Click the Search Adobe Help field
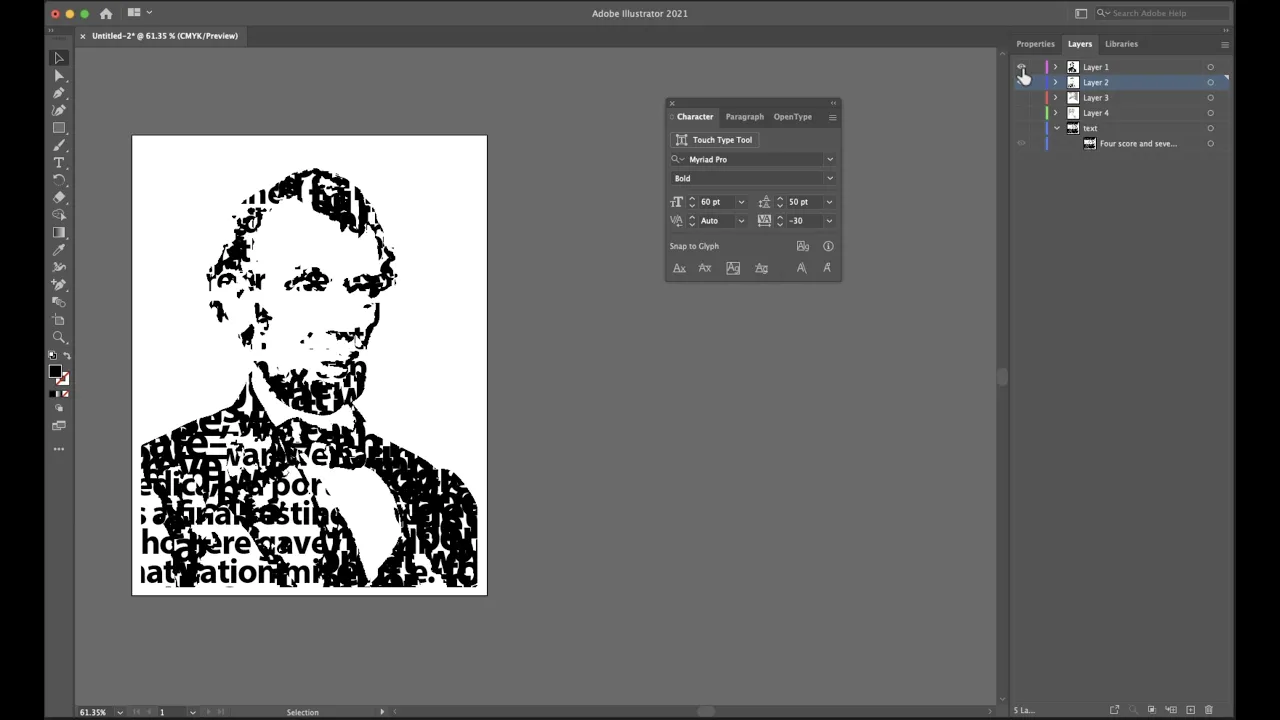The height and width of the screenshot is (720, 1280). pos(1162,13)
